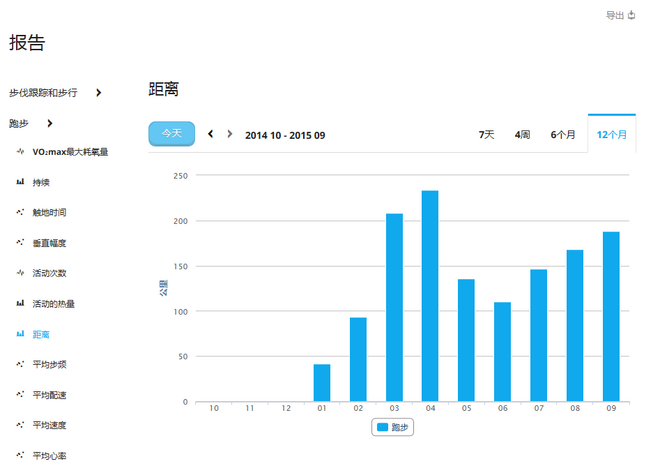The image size is (660, 466).
Task: Click the scatter icon beside 平均配速
Action: [20, 394]
